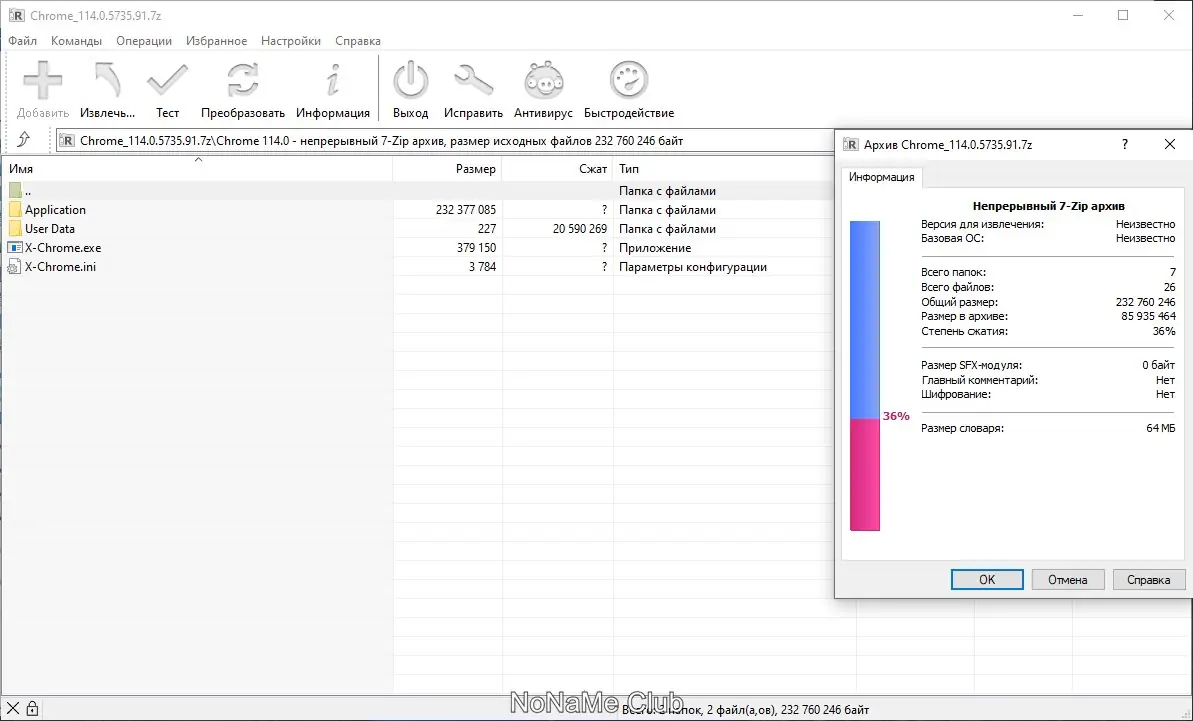Click the Информация toolbar icon
The width and height of the screenshot is (1193, 721).
coord(333,80)
